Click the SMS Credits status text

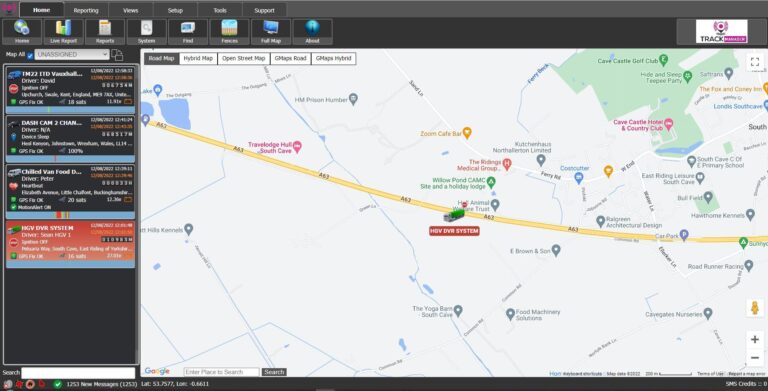point(746,384)
